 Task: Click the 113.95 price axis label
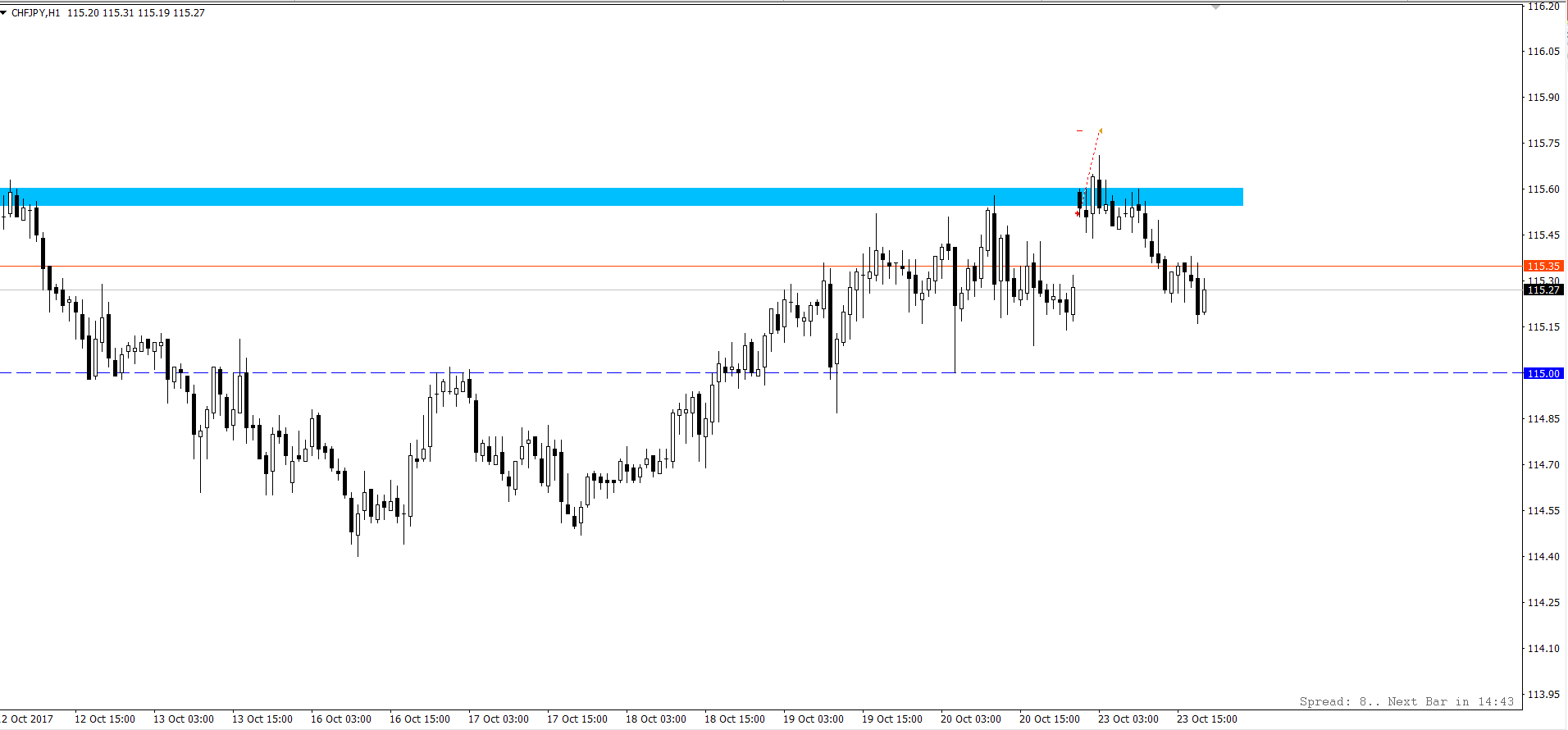click(1543, 694)
